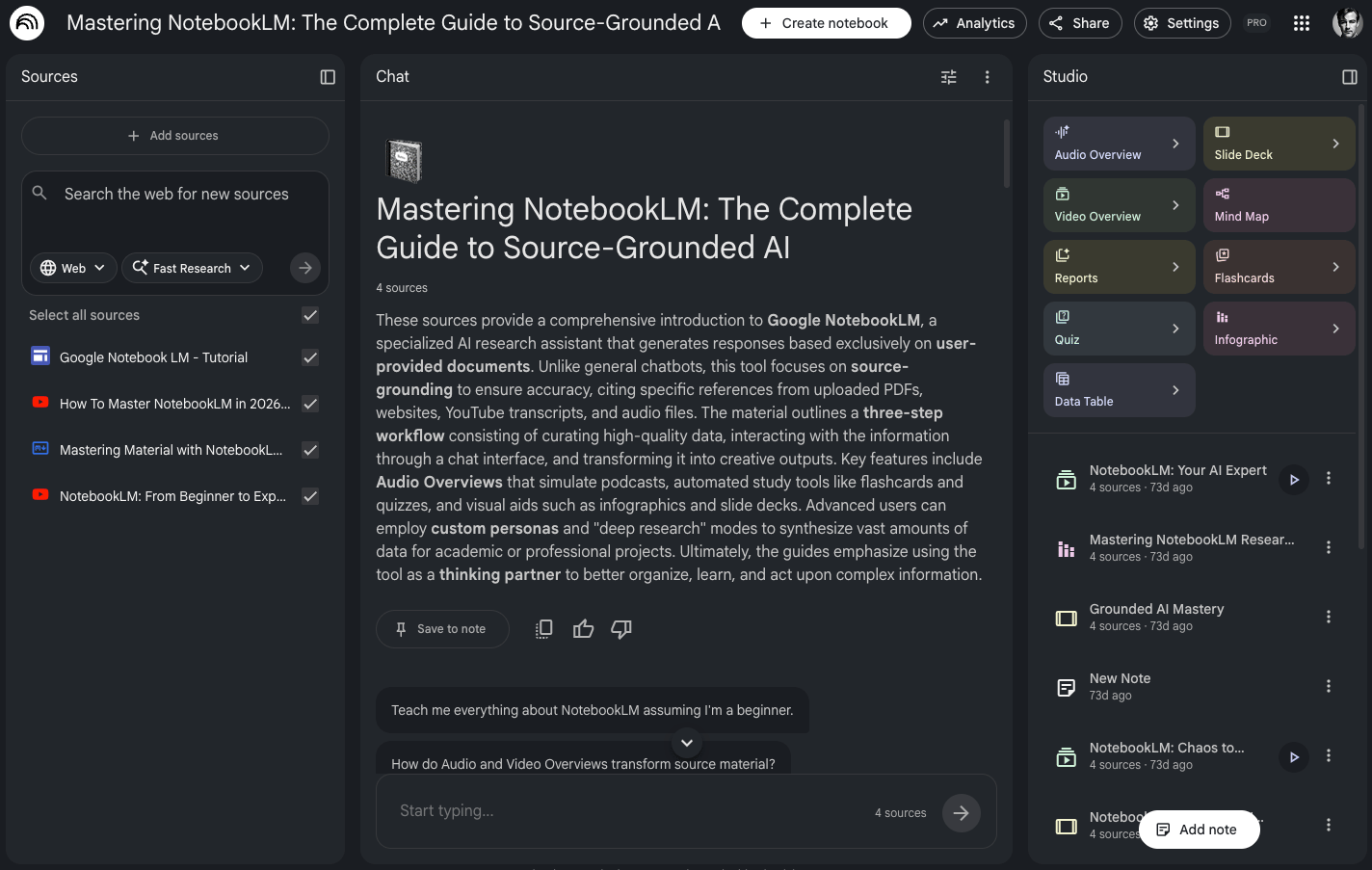This screenshot has width=1372, height=870.
Task: Play NotebookLM: Your AI Expert overview
Action: click(1294, 479)
